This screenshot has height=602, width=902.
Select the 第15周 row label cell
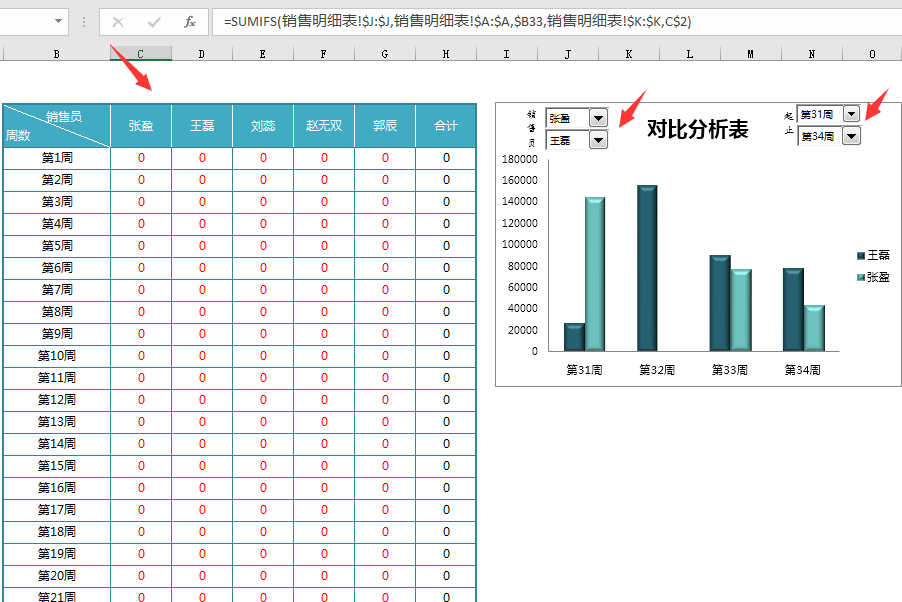point(57,466)
